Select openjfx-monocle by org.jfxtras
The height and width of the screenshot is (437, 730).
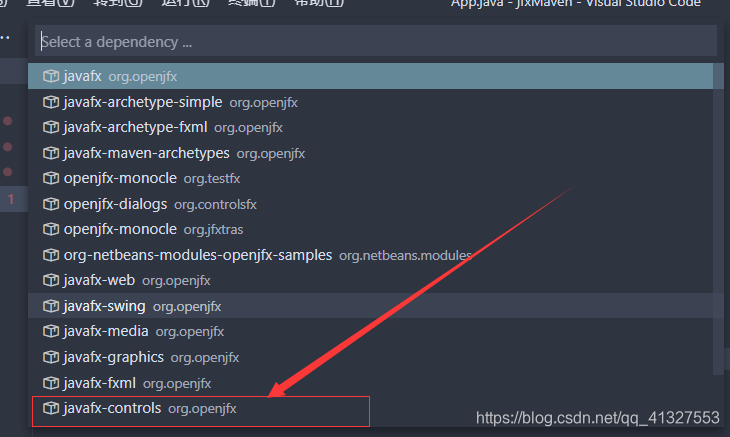click(x=370, y=229)
